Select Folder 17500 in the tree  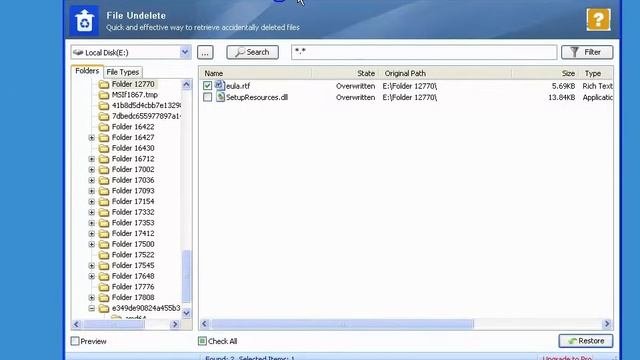coord(133,244)
